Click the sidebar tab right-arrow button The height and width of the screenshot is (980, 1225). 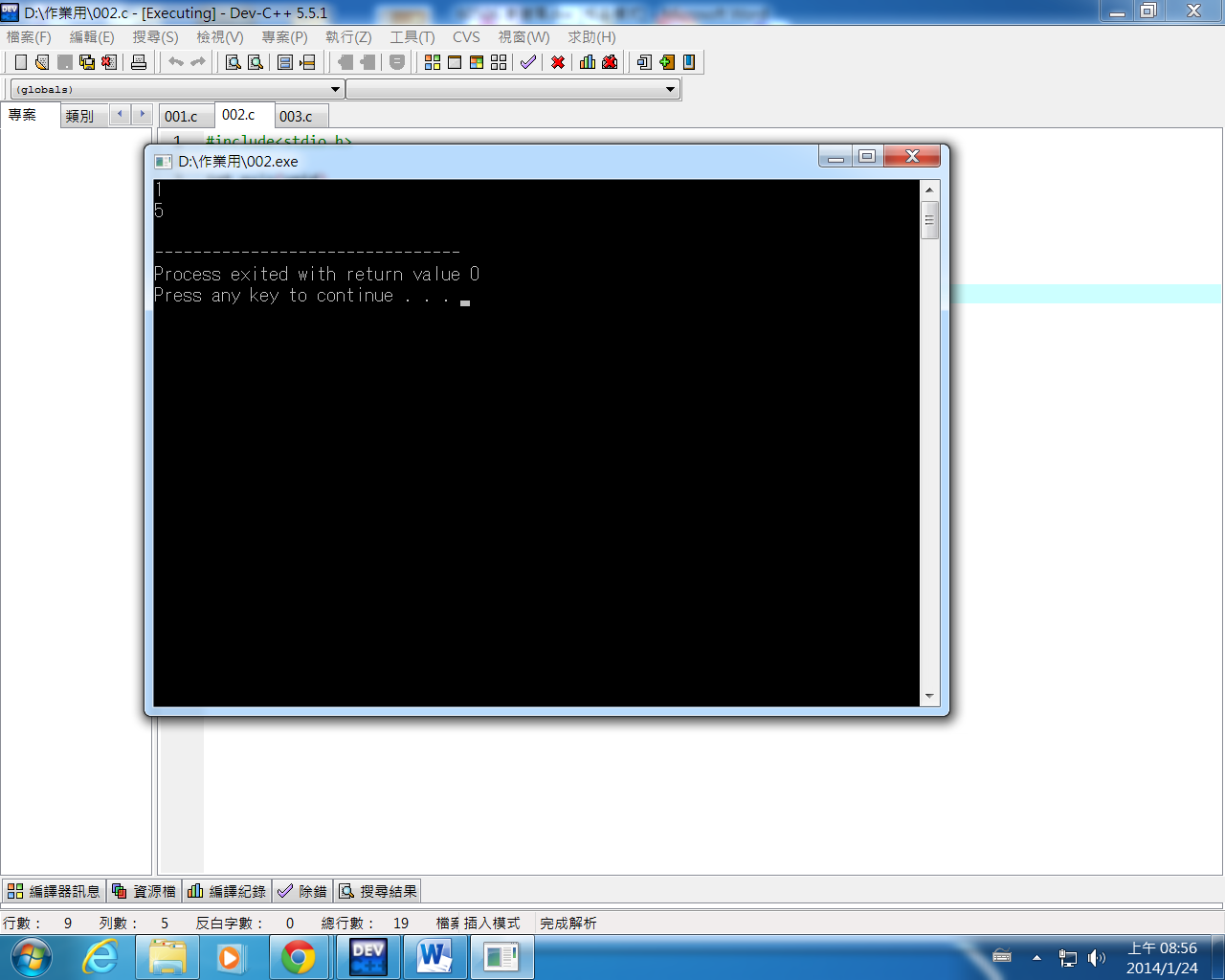tap(142, 115)
